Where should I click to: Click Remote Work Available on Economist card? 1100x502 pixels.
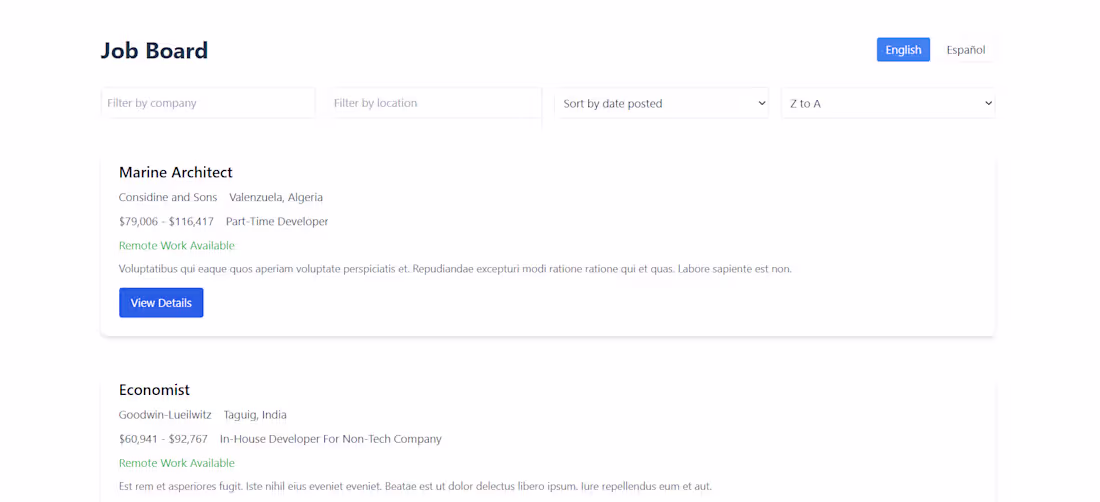177,463
